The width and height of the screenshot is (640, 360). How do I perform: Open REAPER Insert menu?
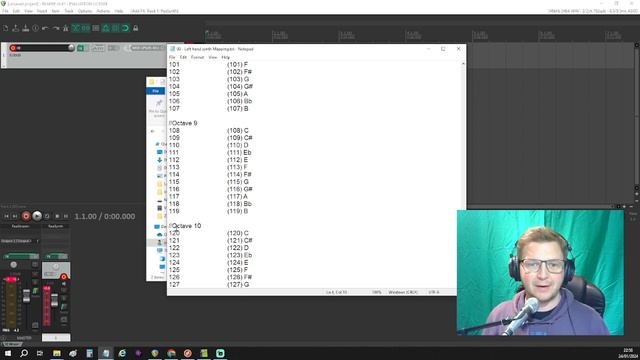pos(42,11)
